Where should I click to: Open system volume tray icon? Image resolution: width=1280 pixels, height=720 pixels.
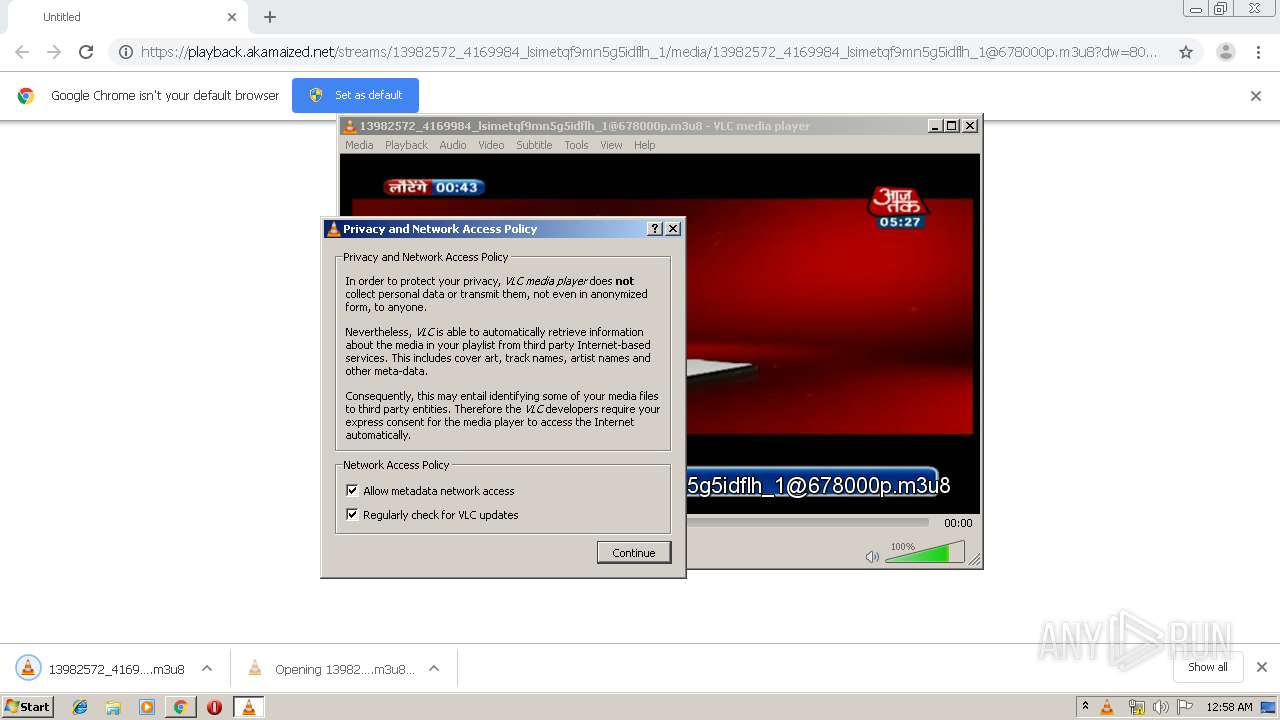pos(1161,707)
